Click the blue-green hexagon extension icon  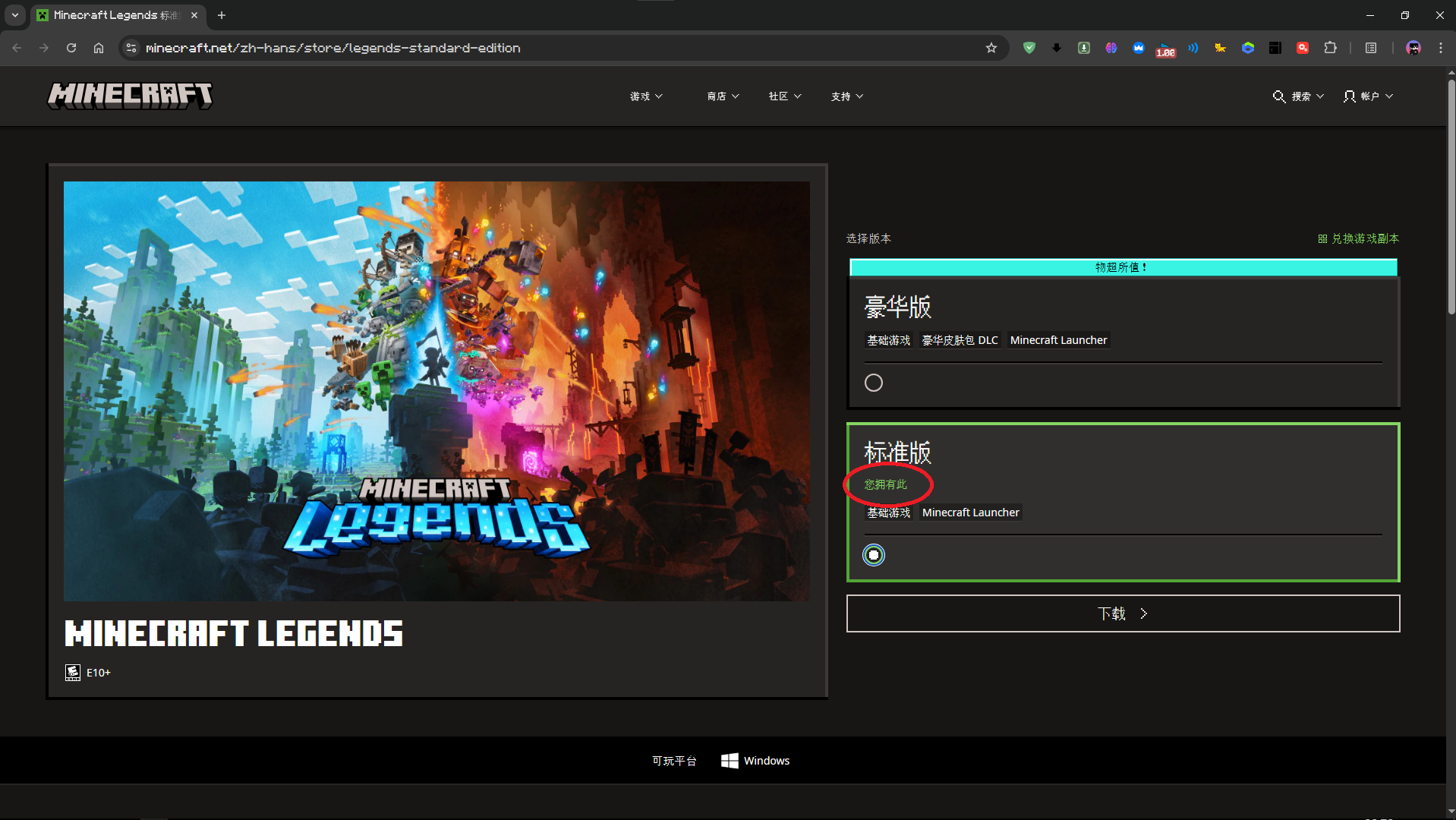click(x=1248, y=48)
